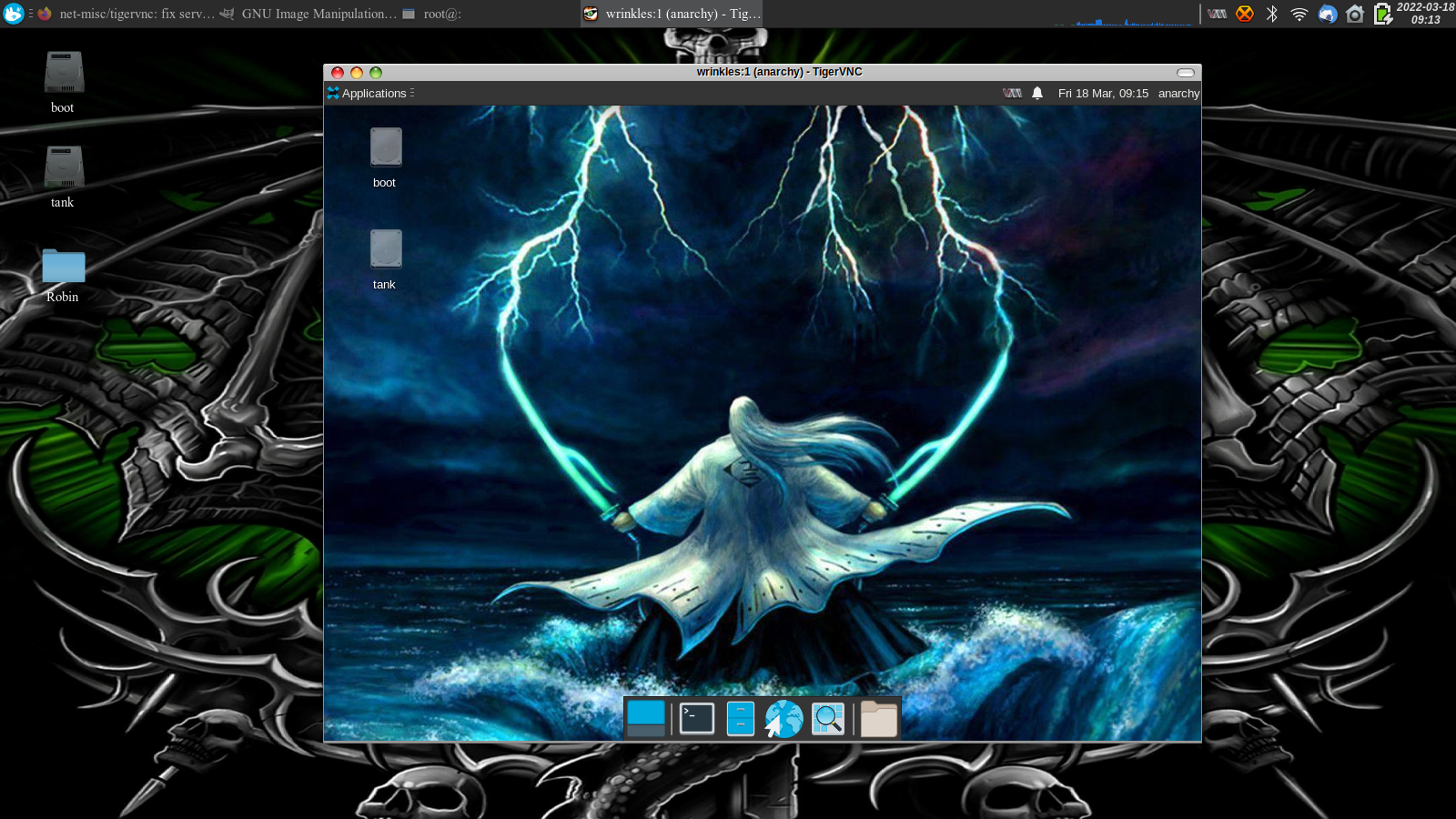The height and width of the screenshot is (819, 1456).
Task: Open the battery power manager icon
Action: pos(1382,14)
